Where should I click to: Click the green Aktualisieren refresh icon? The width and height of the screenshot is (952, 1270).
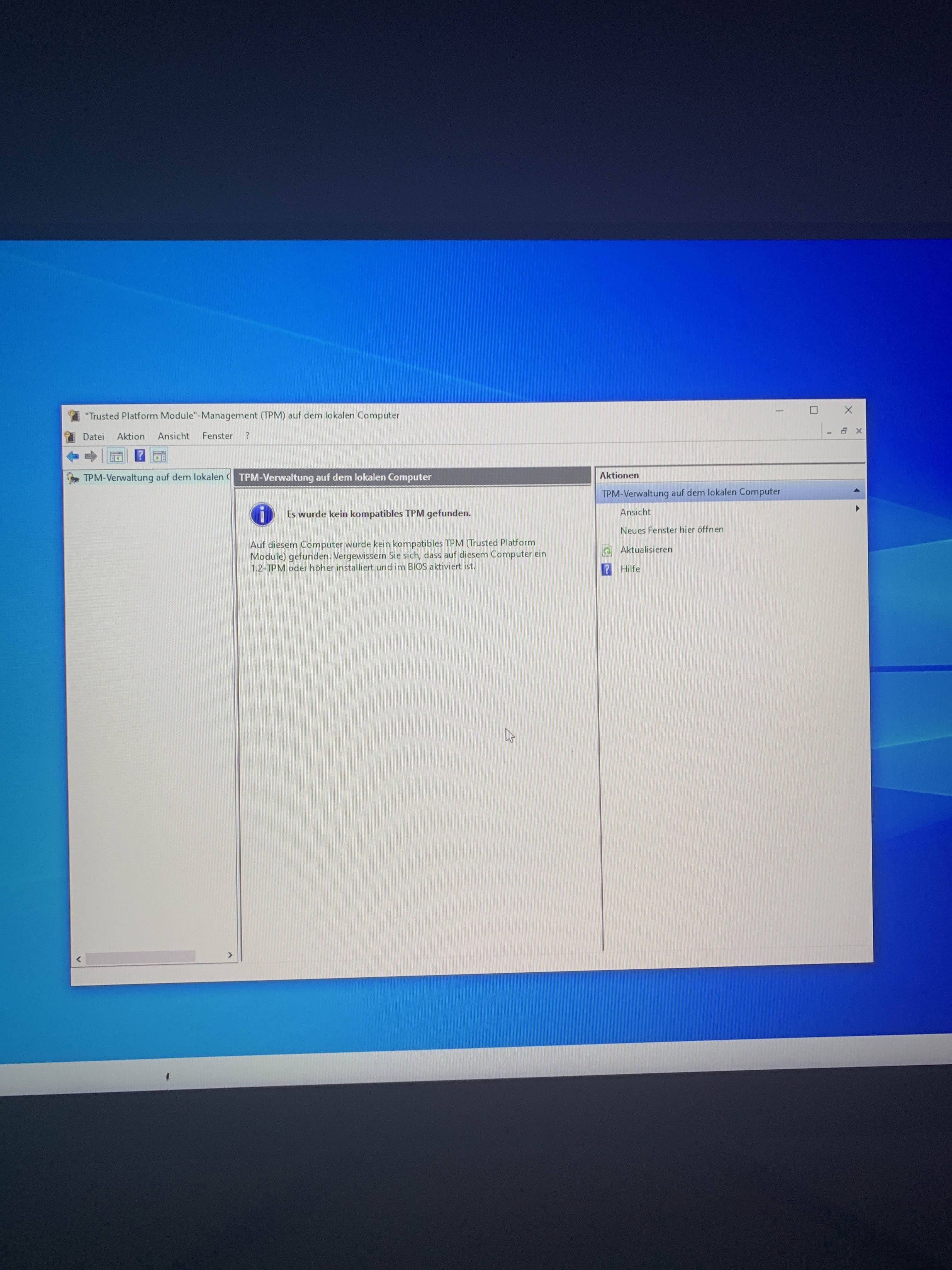(x=607, y=551)
